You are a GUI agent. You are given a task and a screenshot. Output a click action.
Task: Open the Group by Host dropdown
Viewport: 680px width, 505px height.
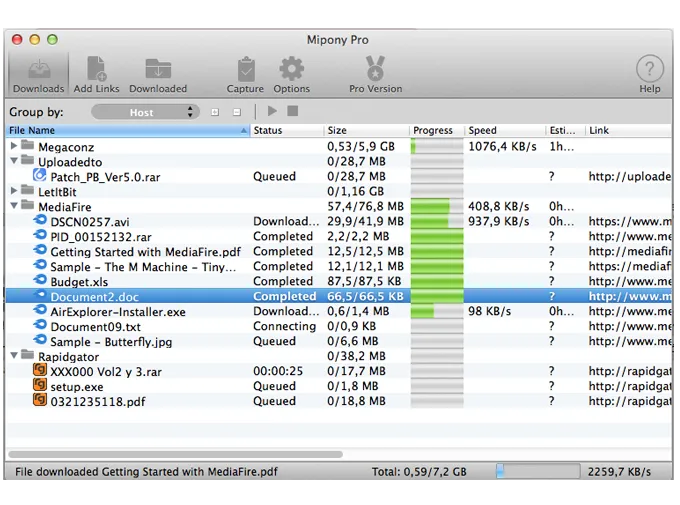point(145,112)
